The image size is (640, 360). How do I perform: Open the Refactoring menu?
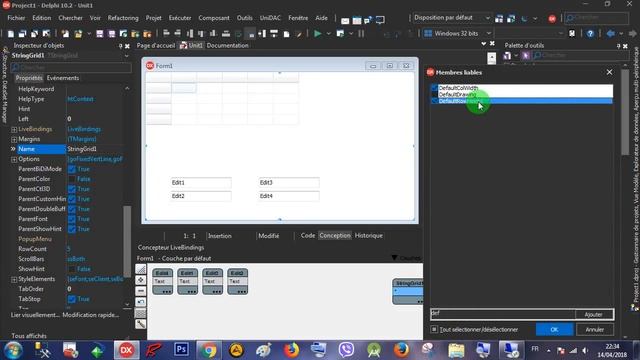123,18
